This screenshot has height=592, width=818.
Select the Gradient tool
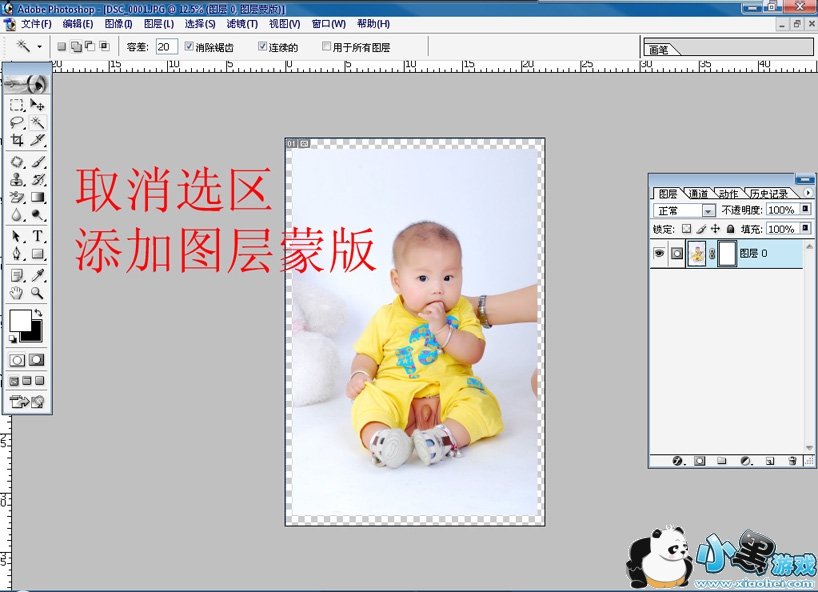(37, 197)
